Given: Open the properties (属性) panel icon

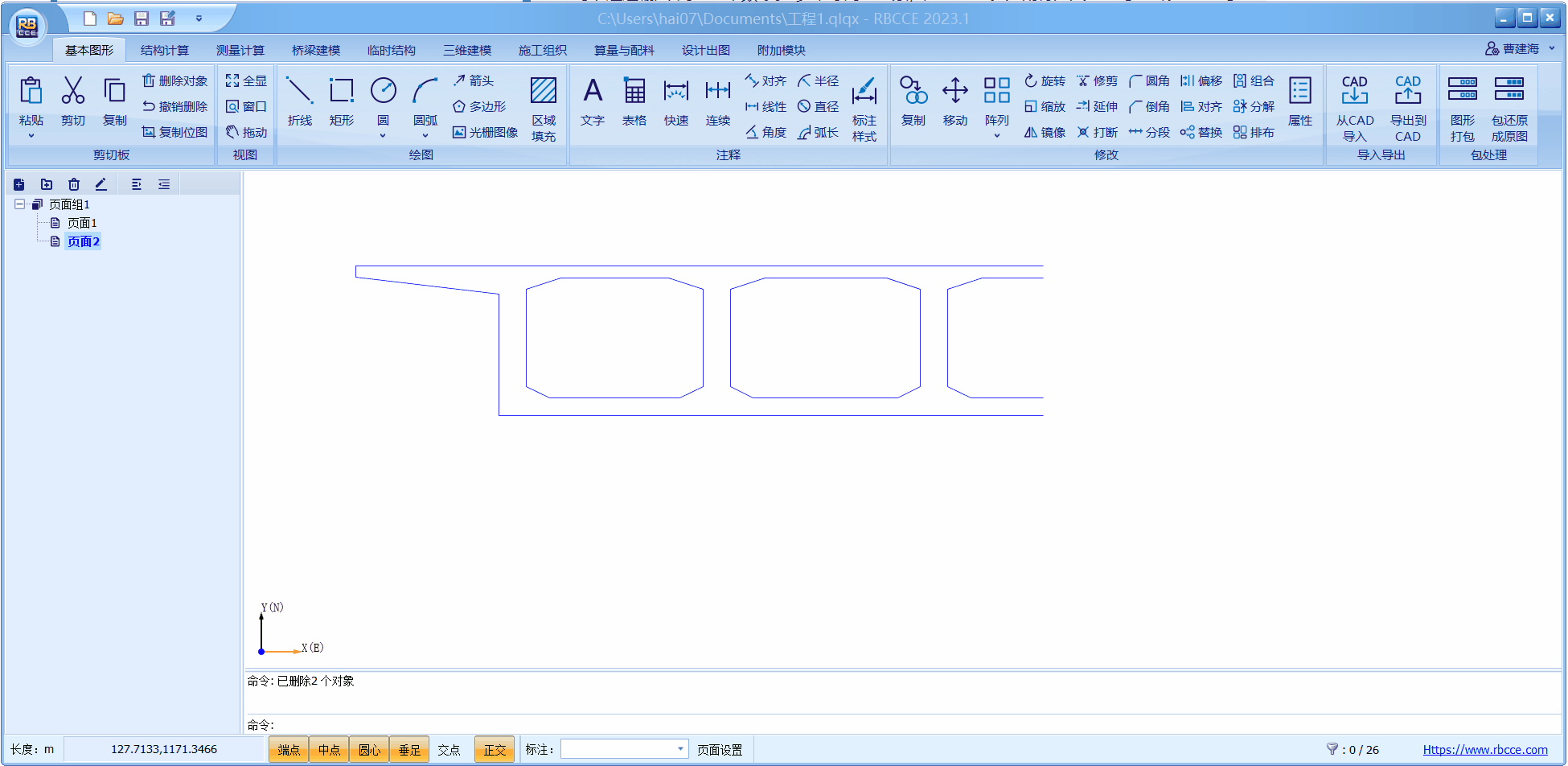Looking at the screenshot, I should [x=1300, y=101].
